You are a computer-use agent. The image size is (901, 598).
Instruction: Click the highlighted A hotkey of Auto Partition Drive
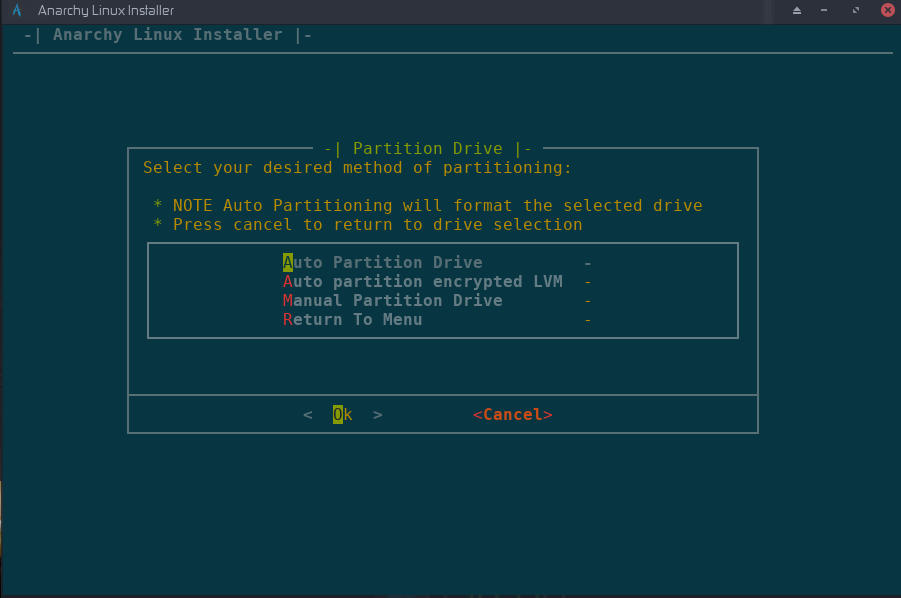click(288, 262)
